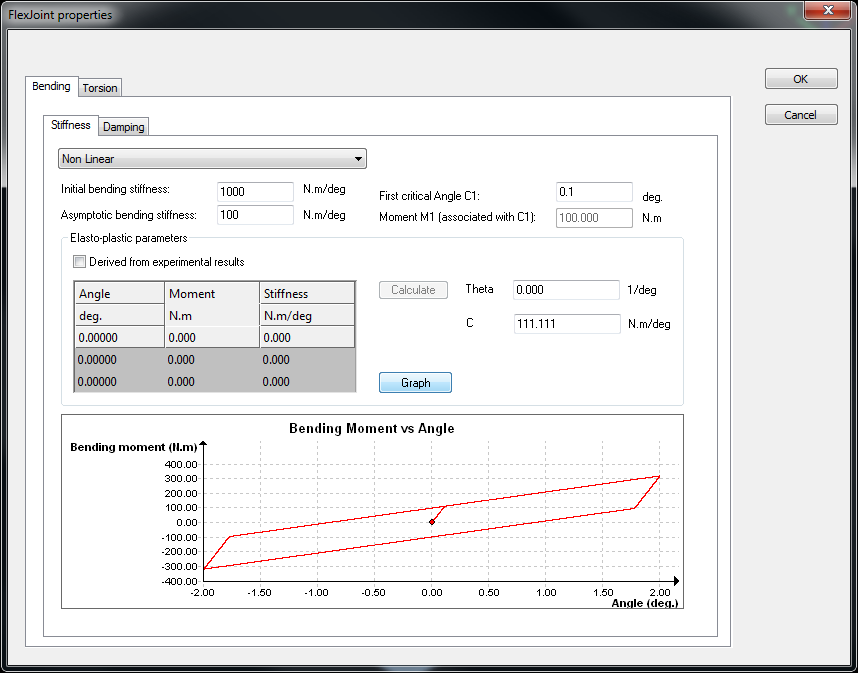Select the Stiffness column header
Viewport: 858px width, 673px height.
pos(307,293)
